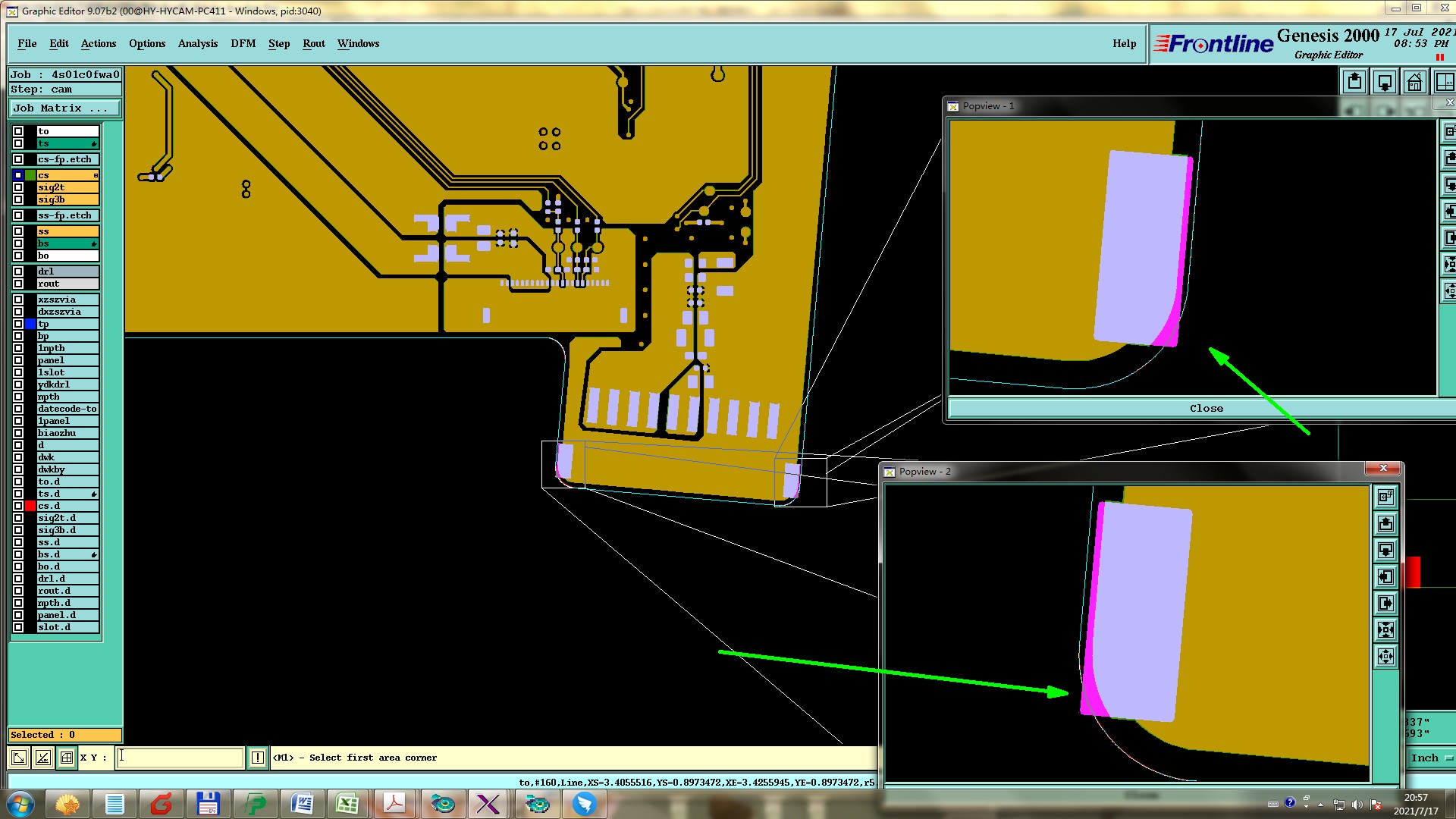Toggle checkbox for layer panel
Image resolution: width=1456 pixels, height=819 pixels.
(x=18, y=360)
